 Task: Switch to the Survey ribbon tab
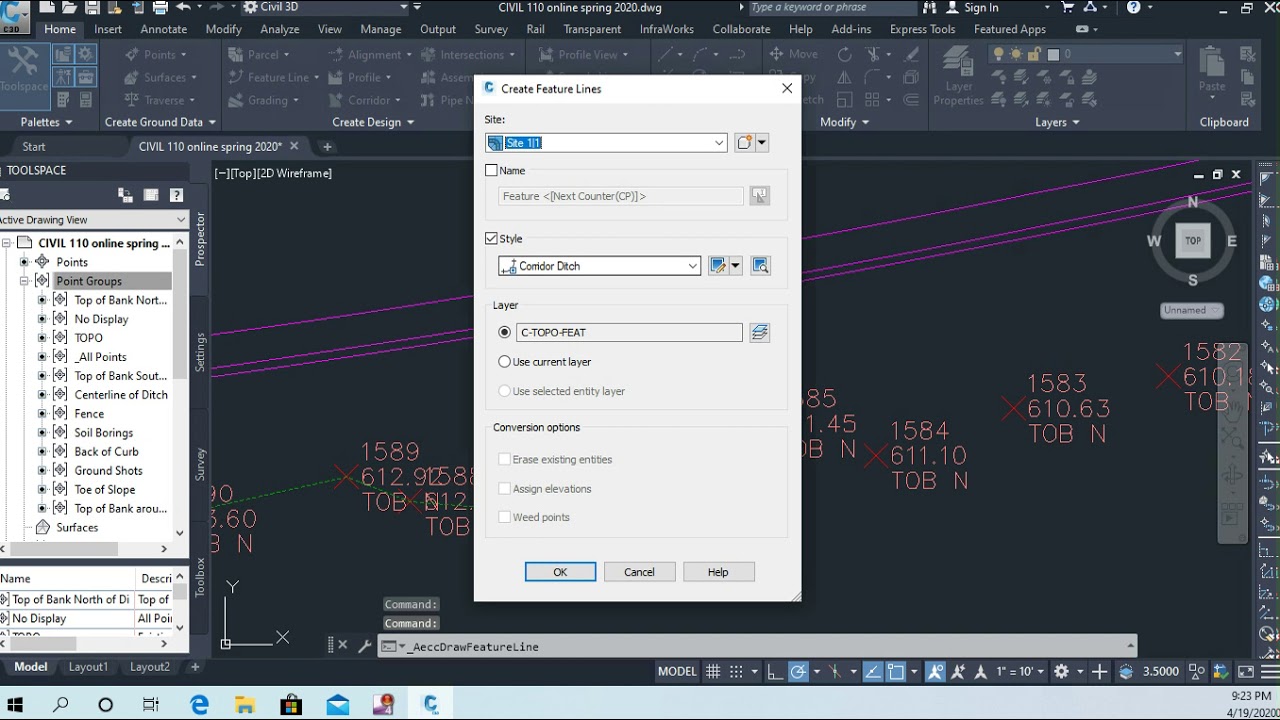(491, 29)
